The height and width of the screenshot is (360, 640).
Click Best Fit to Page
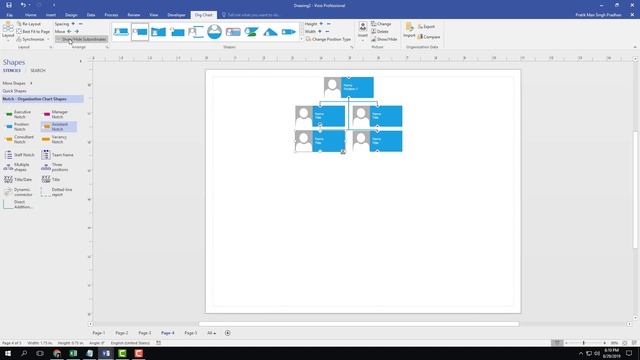pos(33,31)
